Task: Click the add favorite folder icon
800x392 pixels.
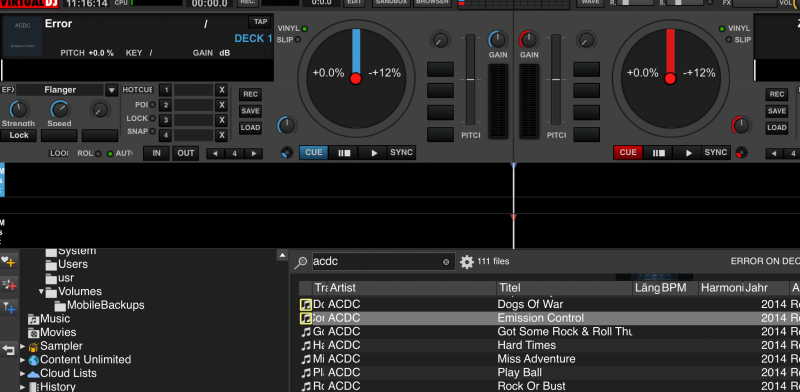Action: [x=8, y=262]
